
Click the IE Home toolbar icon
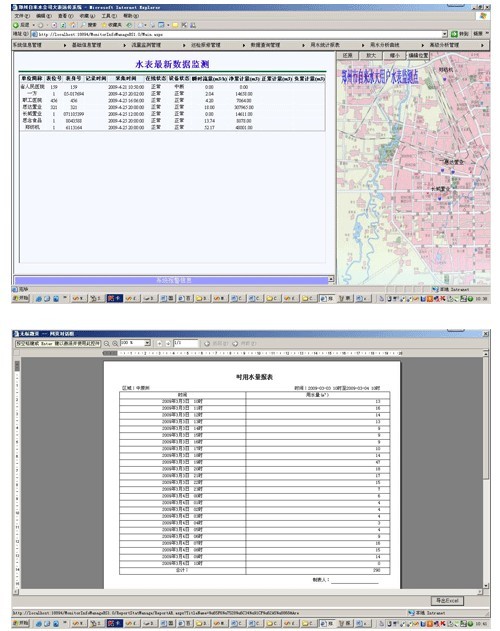coord(72,25)
